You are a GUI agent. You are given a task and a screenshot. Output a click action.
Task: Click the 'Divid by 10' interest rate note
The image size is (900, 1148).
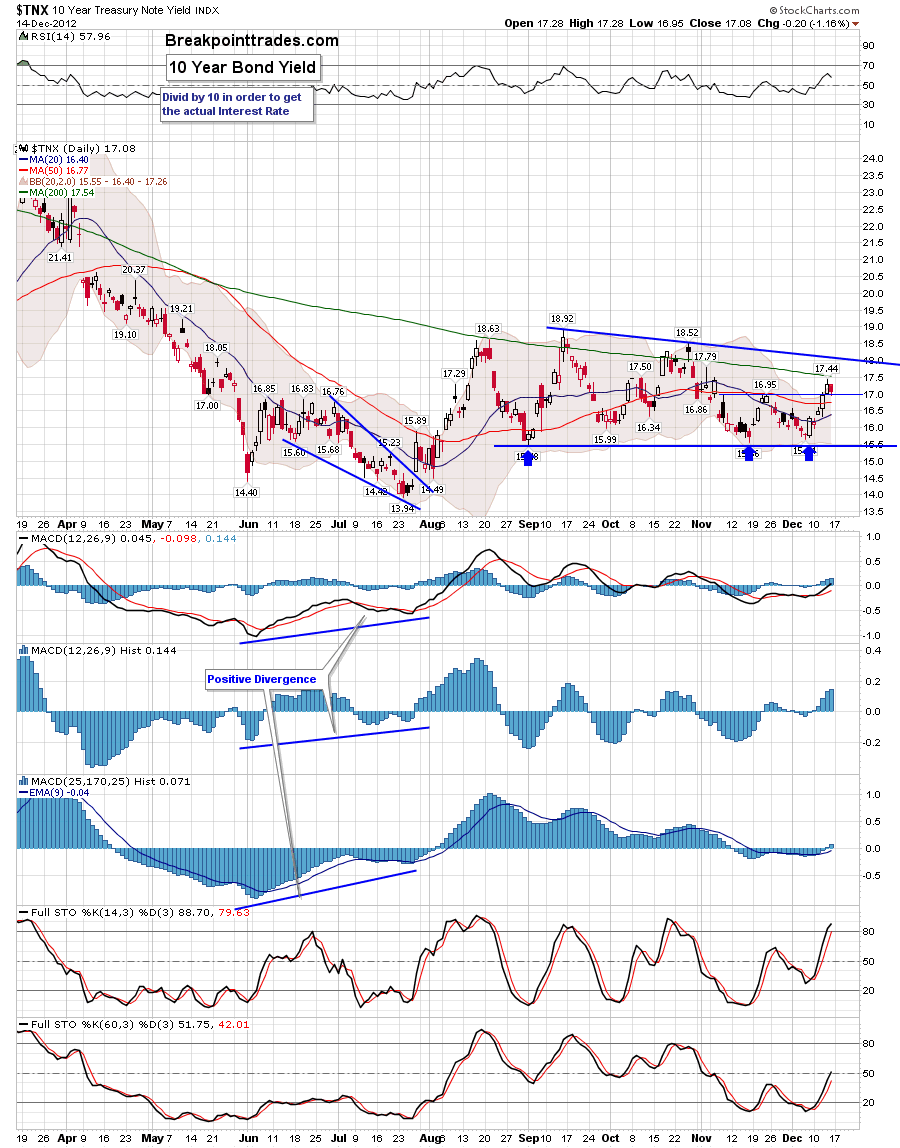(x=237, y=104)
